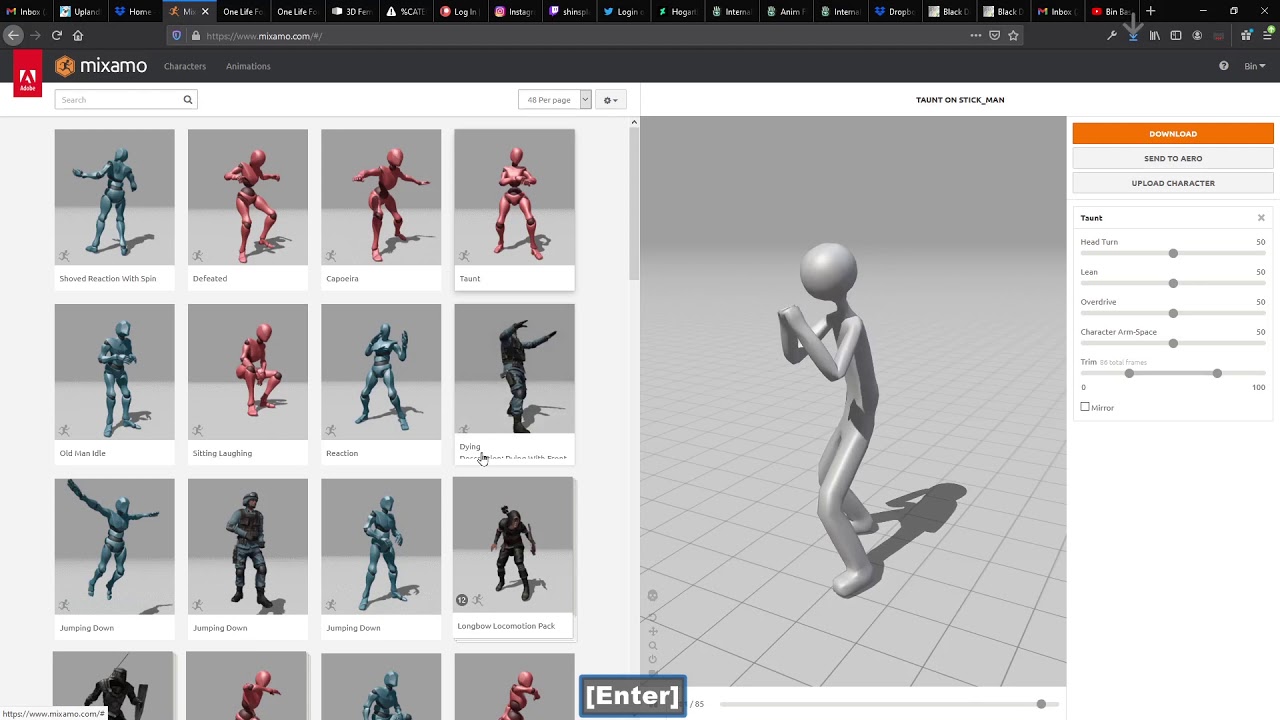Select the Sitting Laughing animation thumbnail
This screenshot has width=1280, height=720.
[248, 372]
